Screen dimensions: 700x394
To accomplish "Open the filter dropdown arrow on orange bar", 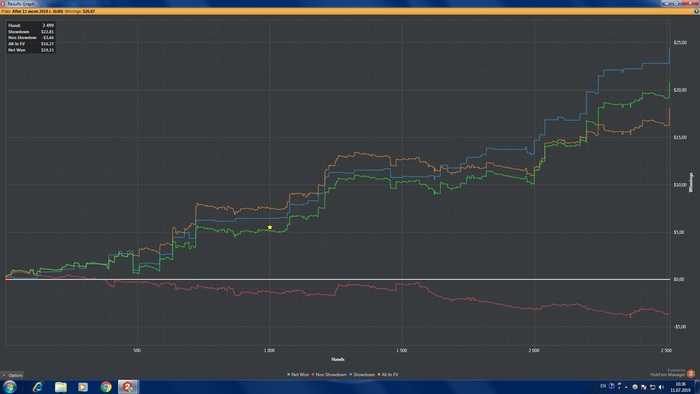I will (696, 11).
